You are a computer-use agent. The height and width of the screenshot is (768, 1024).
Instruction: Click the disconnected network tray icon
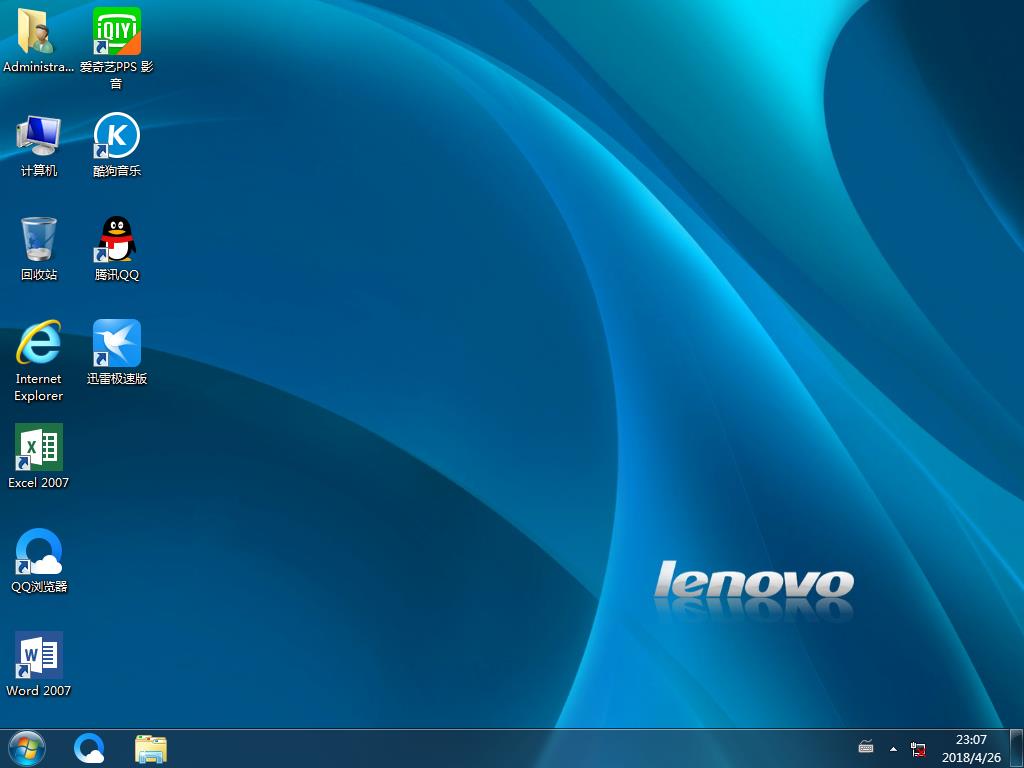point(918,748)
